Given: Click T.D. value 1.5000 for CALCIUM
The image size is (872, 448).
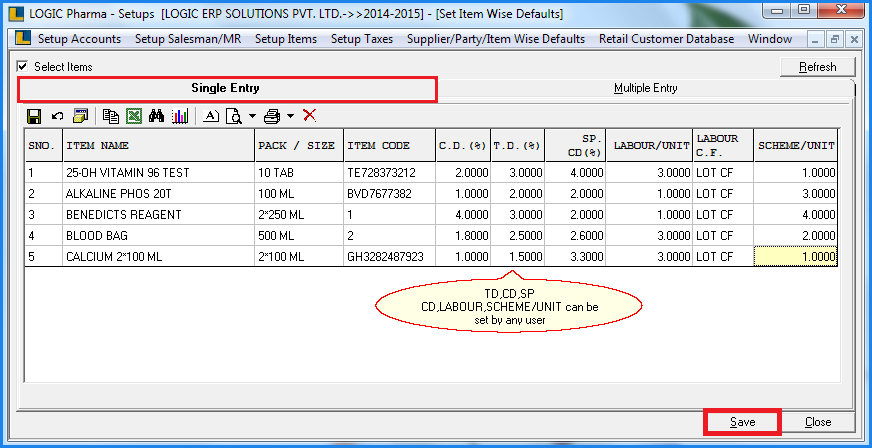Looking at the screenshot, I should click(x=518, y=257).
